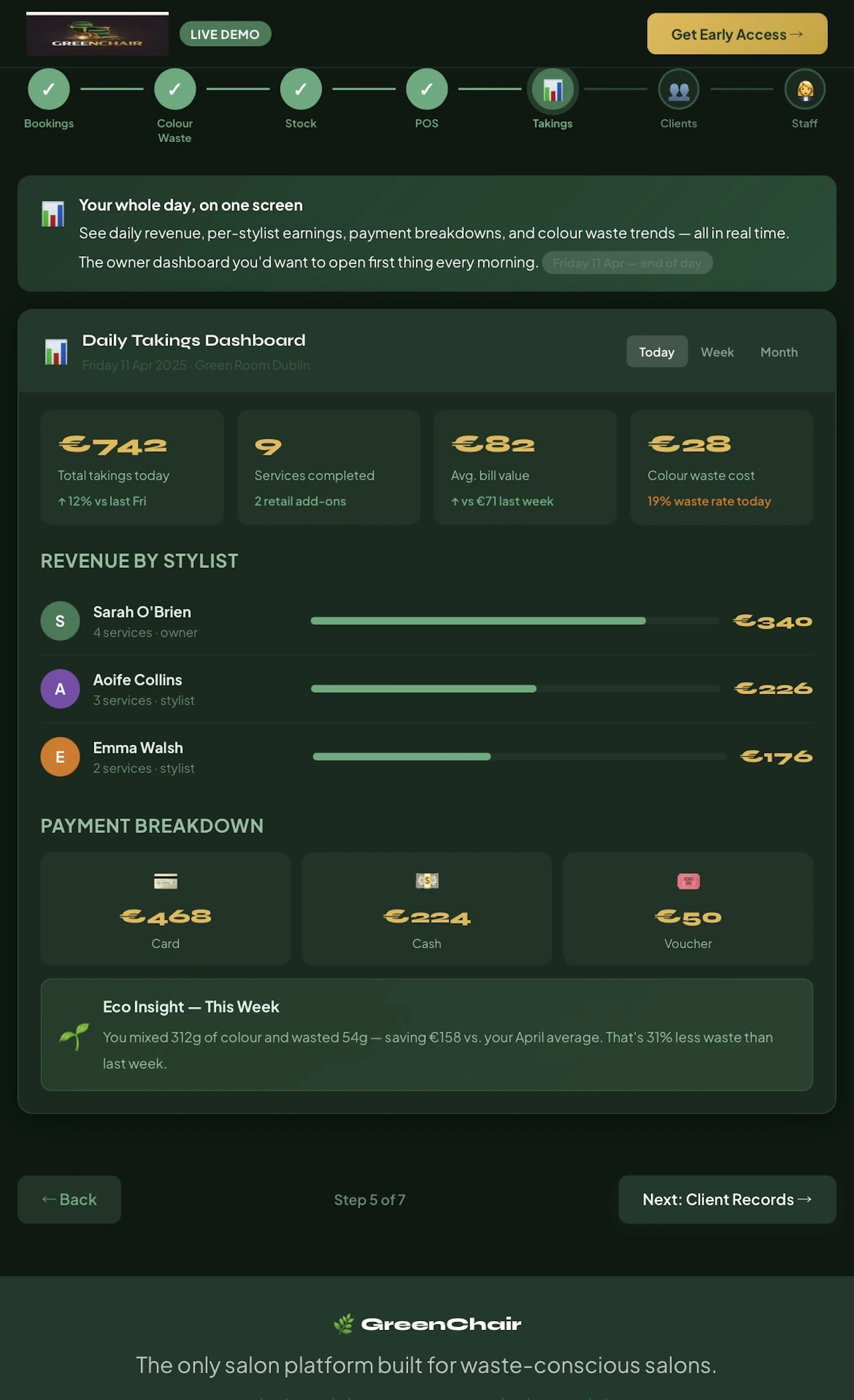
Task: Click Aoife Collins' purple A avatar
Action: pyautogui.click(x=60, y=689)
